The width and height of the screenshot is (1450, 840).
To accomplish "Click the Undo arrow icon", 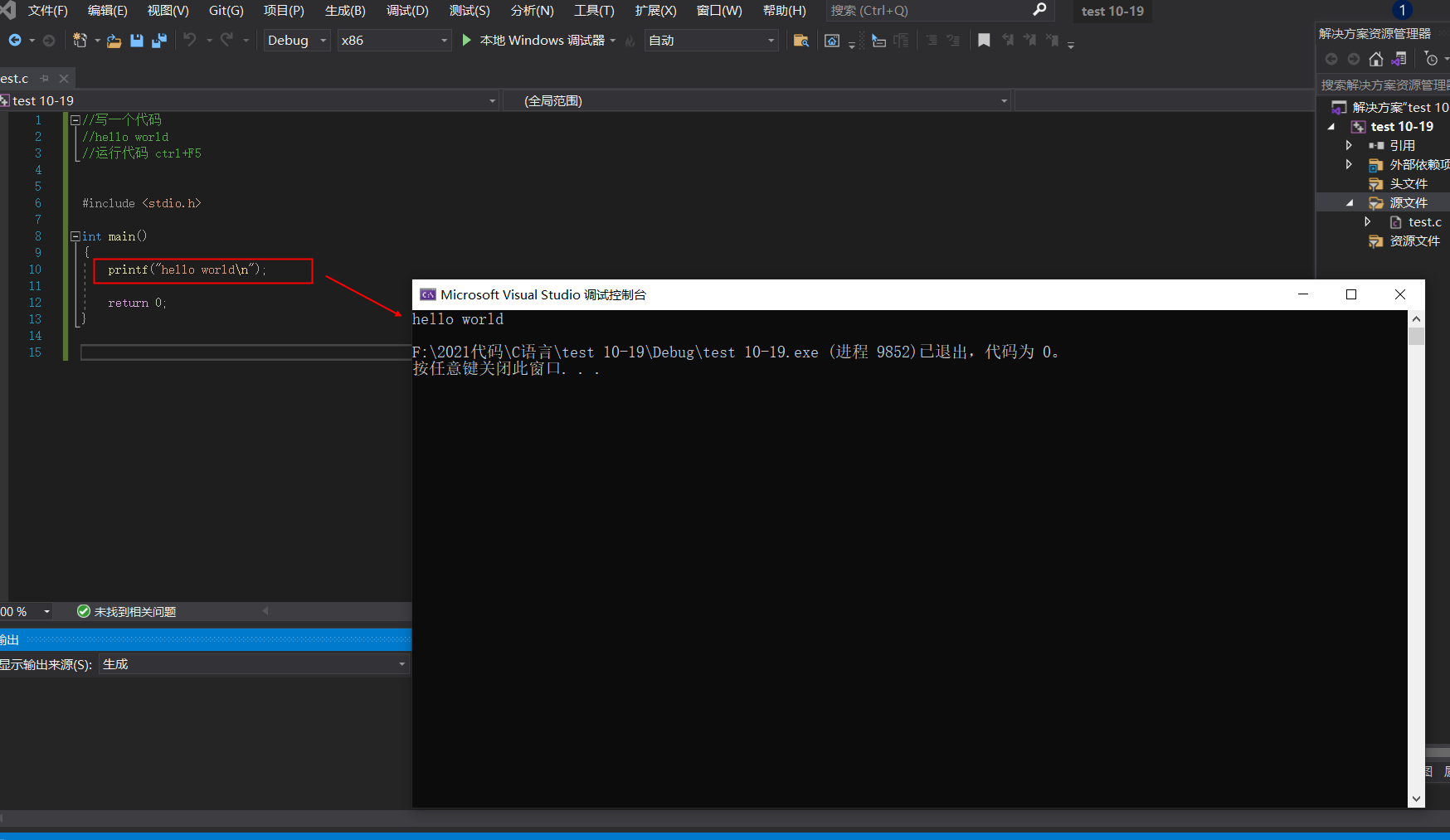I will click(190, 40).
